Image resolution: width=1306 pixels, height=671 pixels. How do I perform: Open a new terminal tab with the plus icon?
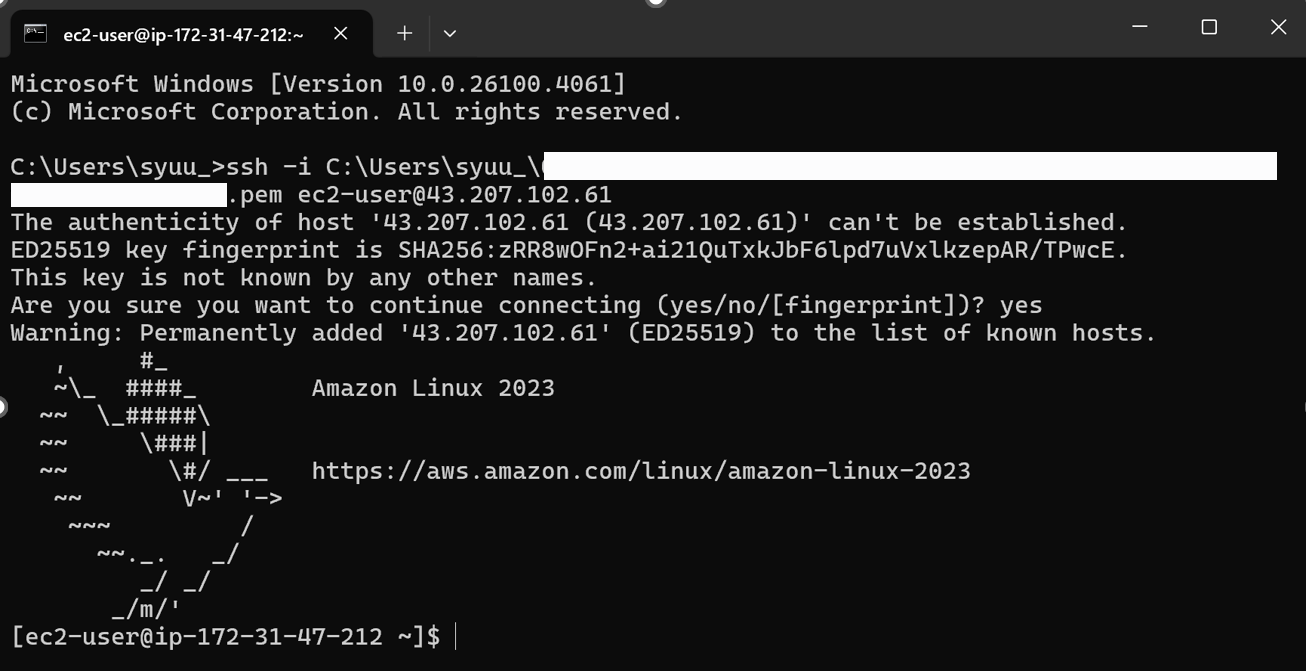(404, 33)
